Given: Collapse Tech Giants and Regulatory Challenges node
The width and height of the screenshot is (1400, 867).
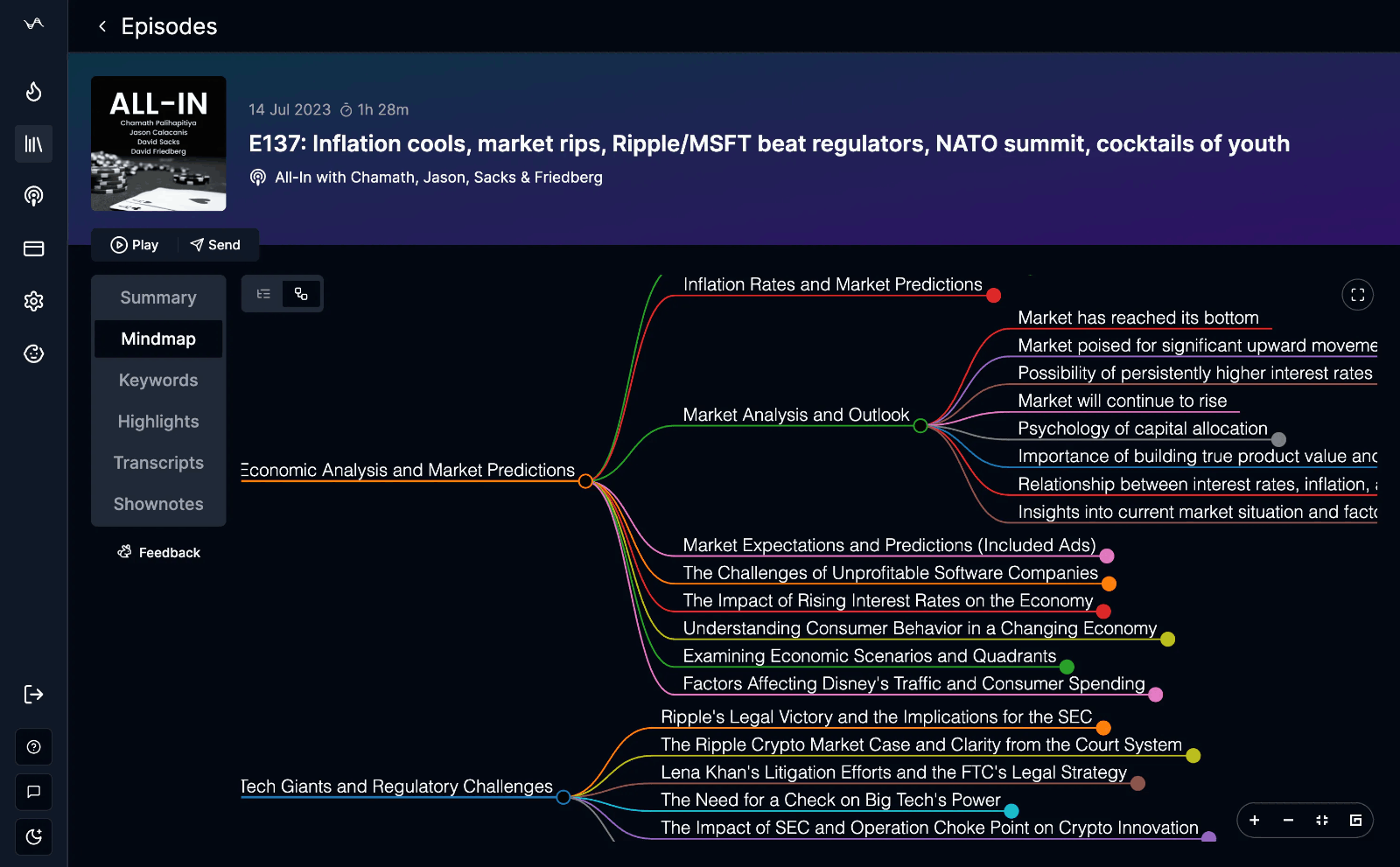Looking at the screenshot, I should tap(563, 797).
